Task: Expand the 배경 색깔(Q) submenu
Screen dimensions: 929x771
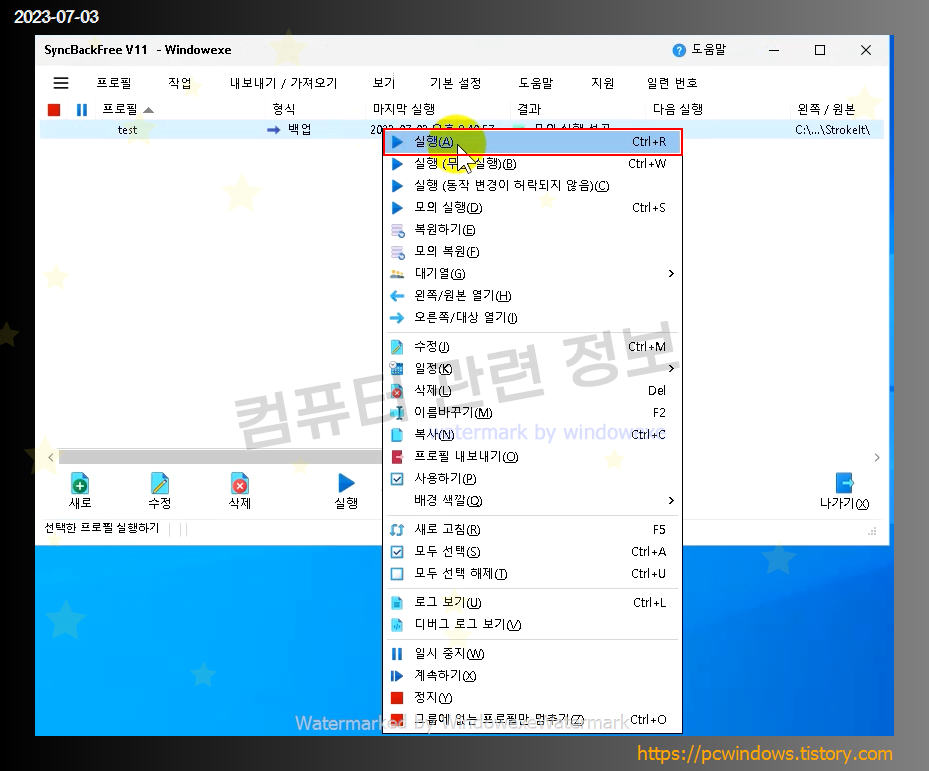Action: [533, 501]
